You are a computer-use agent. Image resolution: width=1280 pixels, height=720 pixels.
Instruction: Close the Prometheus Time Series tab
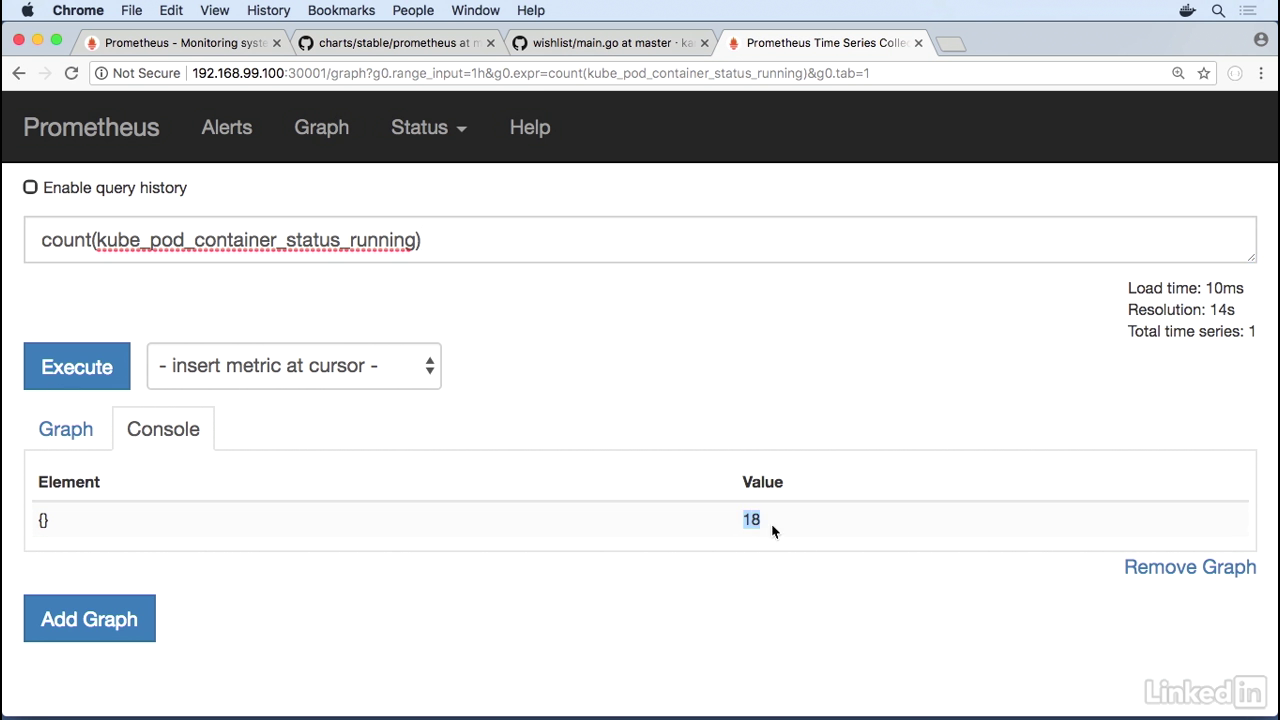[x=918, y=43]
